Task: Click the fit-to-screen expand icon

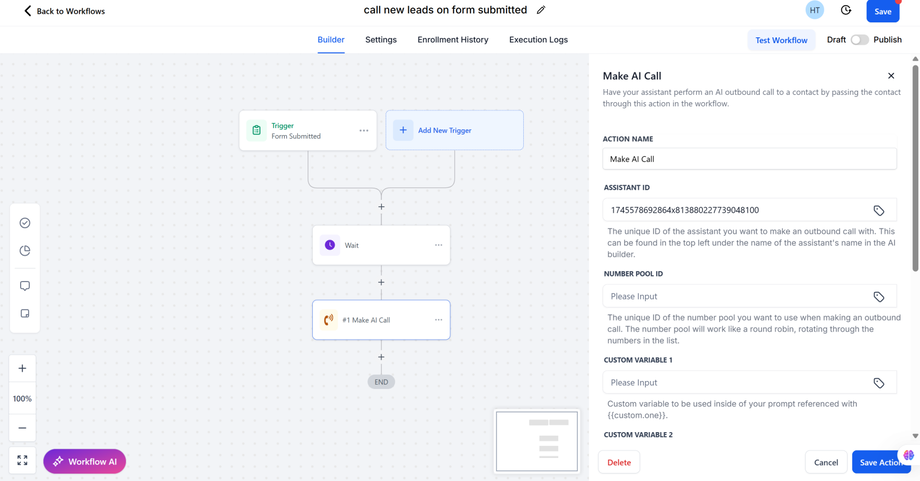Action: (x=22, y=461)
